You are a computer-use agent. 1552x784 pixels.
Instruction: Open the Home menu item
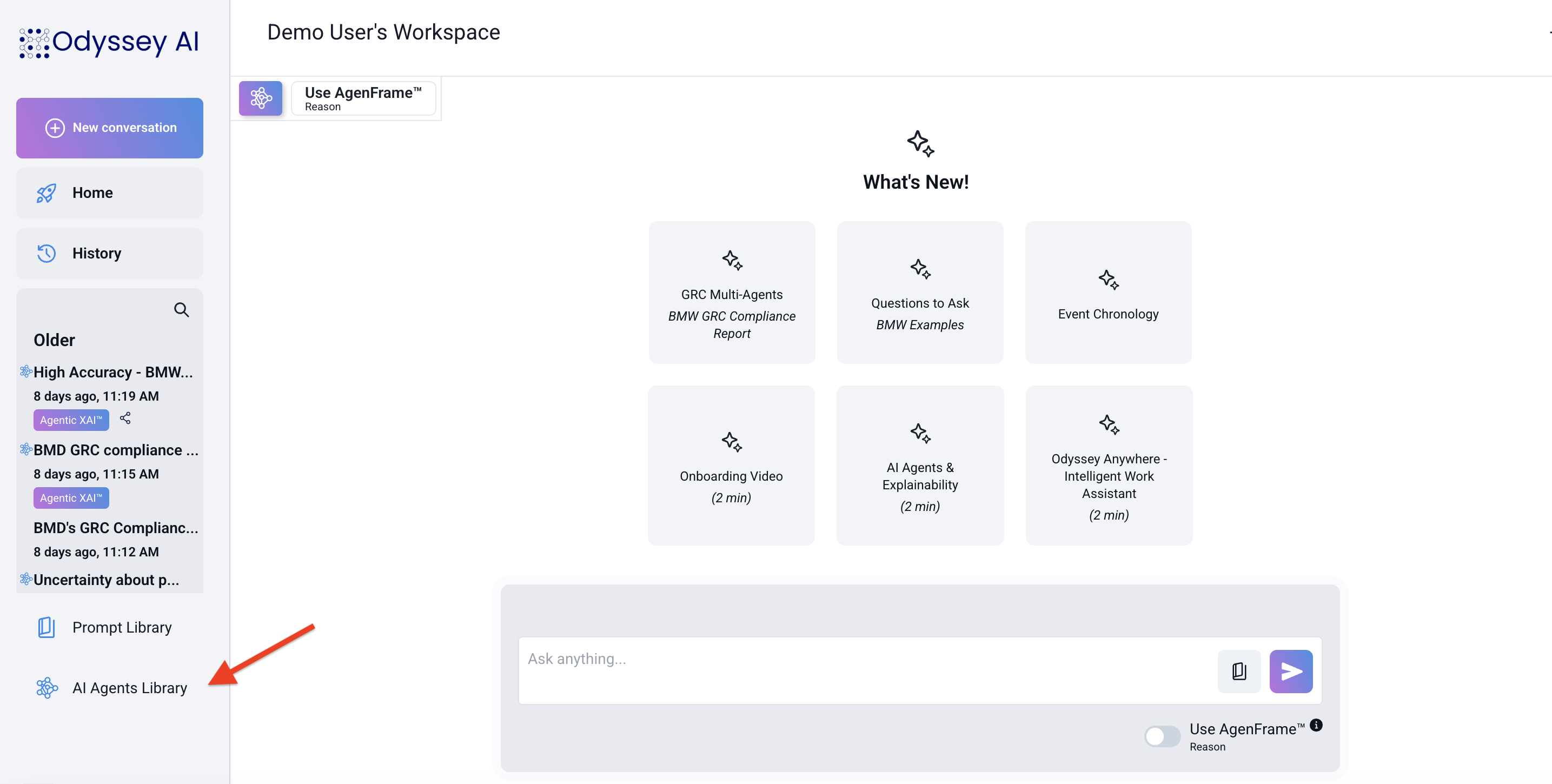pyautogui.click(x=110, y=193)
